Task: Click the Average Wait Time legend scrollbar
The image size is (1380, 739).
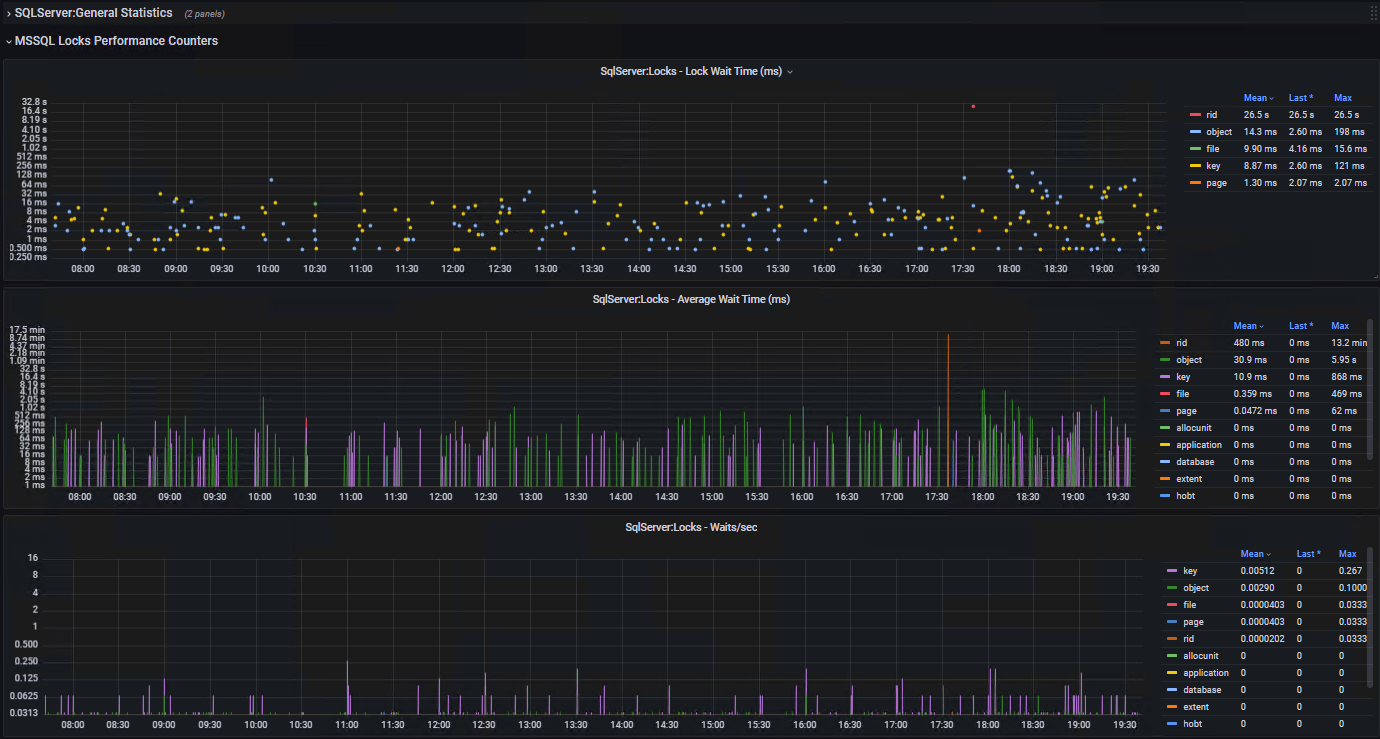Action: tap(1370, 390)
